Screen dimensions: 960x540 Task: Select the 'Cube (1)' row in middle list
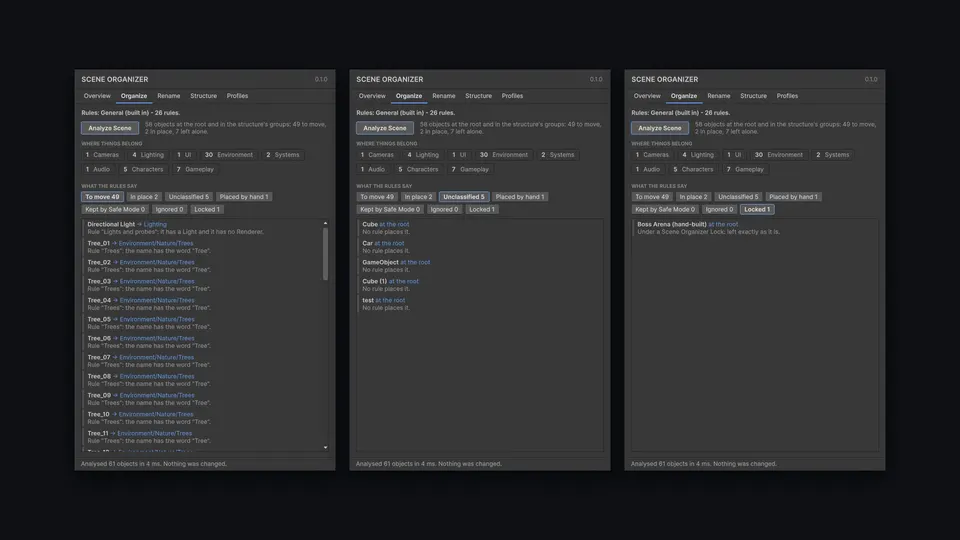point(479,285)
